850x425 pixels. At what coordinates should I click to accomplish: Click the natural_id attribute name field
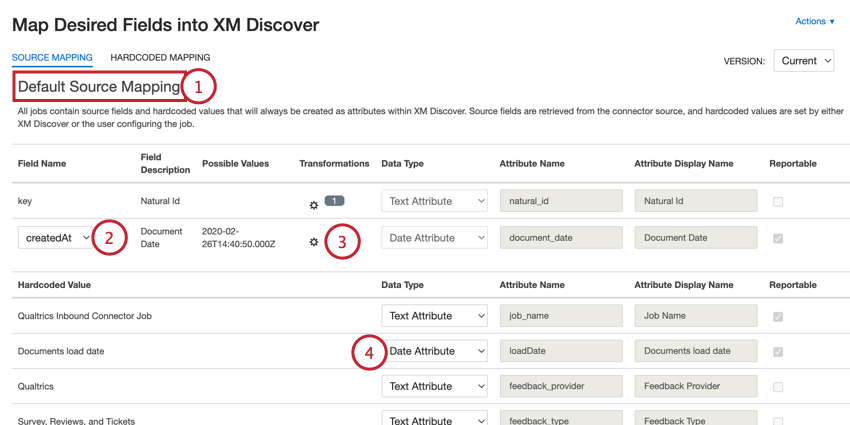tap(560, 201)
